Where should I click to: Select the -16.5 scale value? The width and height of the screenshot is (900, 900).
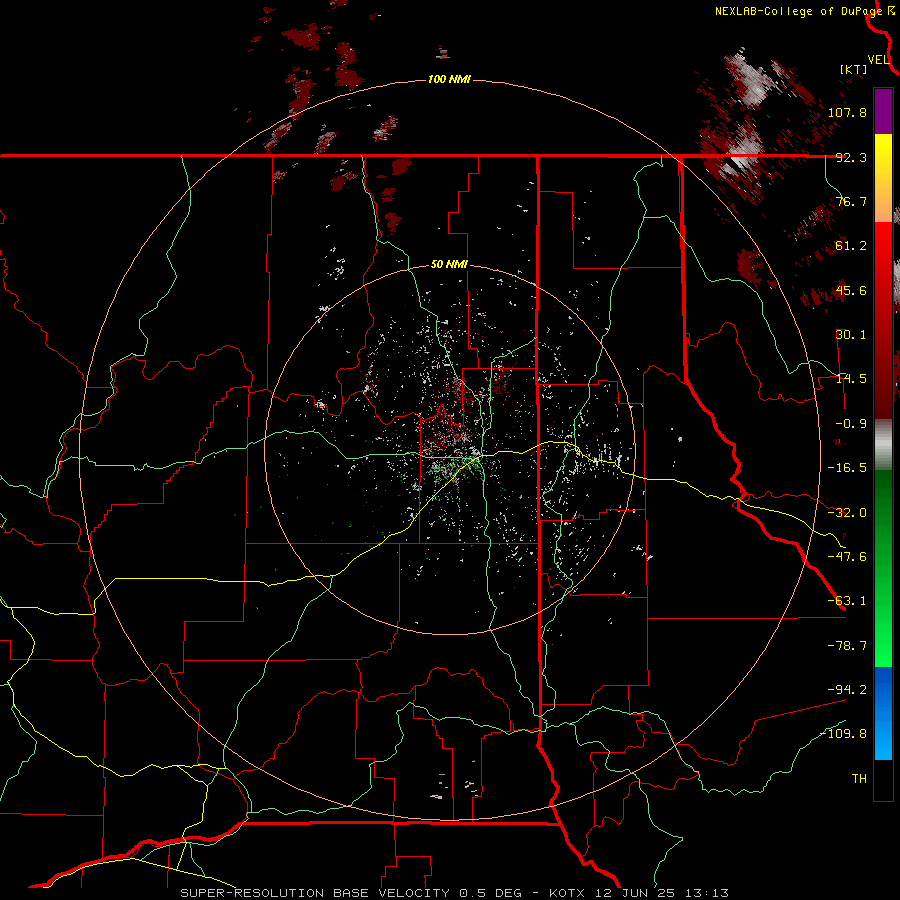point(847,468)
